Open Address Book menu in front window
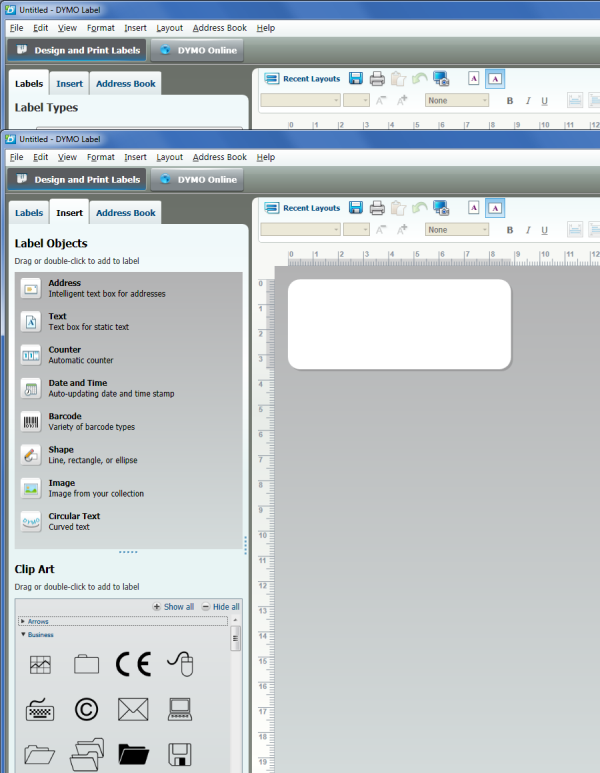The height and width of the screenshot is (773, 600). click(219, 157)
